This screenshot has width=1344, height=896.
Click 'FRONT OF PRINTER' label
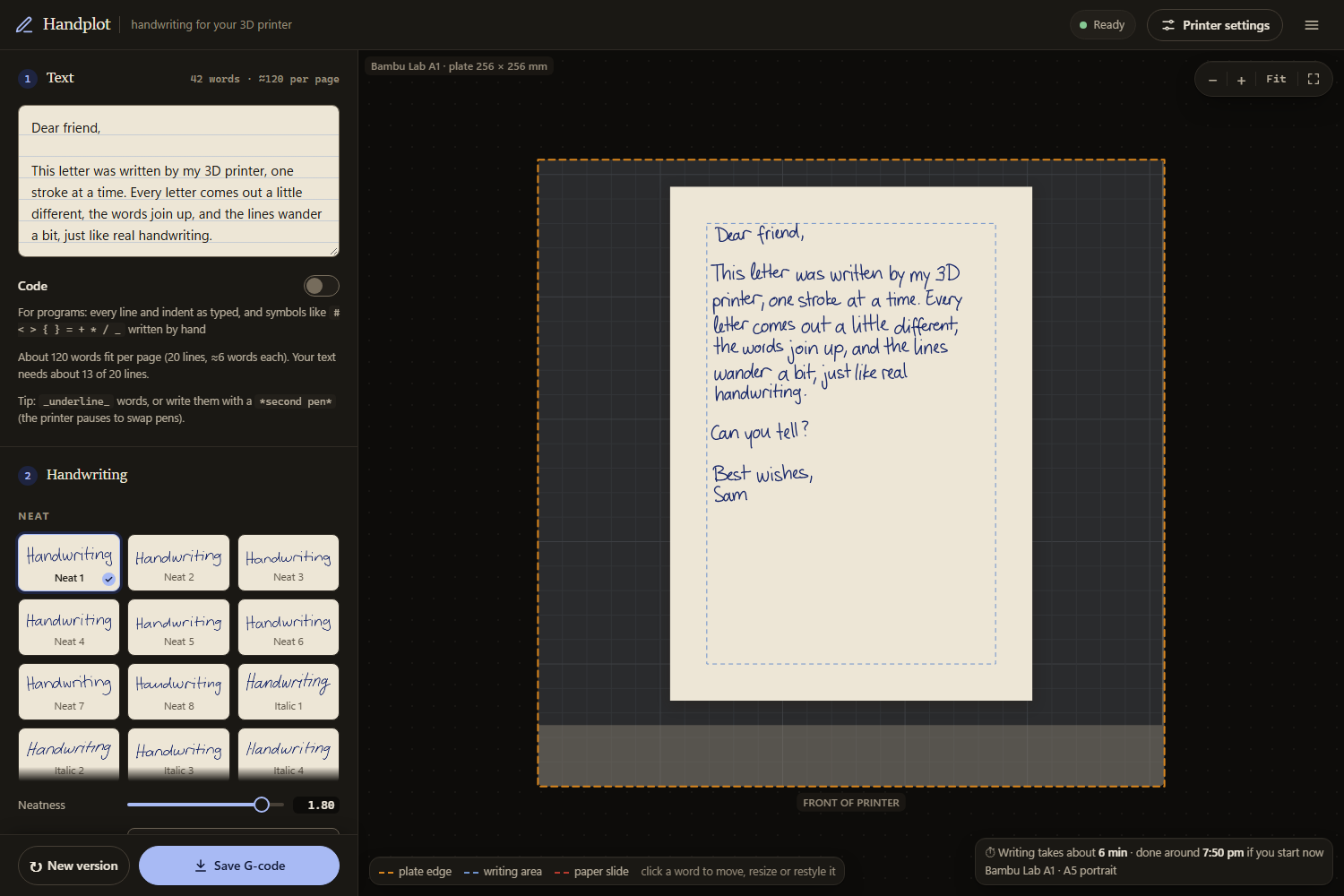coord(851,803)
